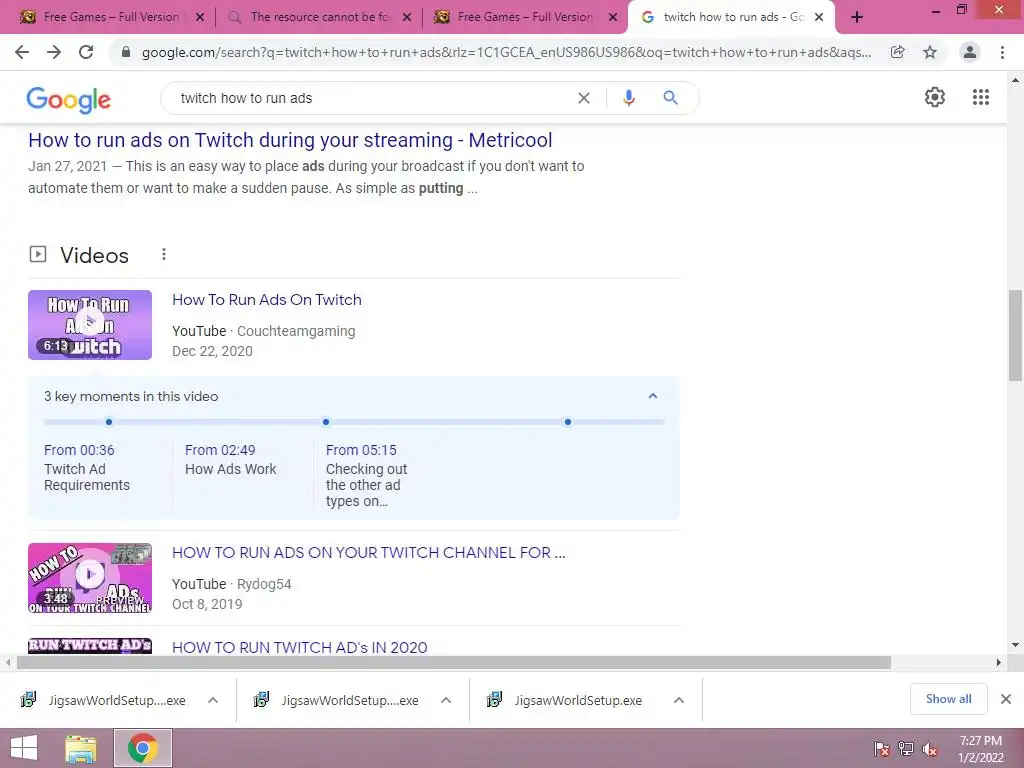The width and height of the screenshot is (1024, 768).
Task: Open the network tray icon
Action: pyautogui.click(x=906, y=749)
